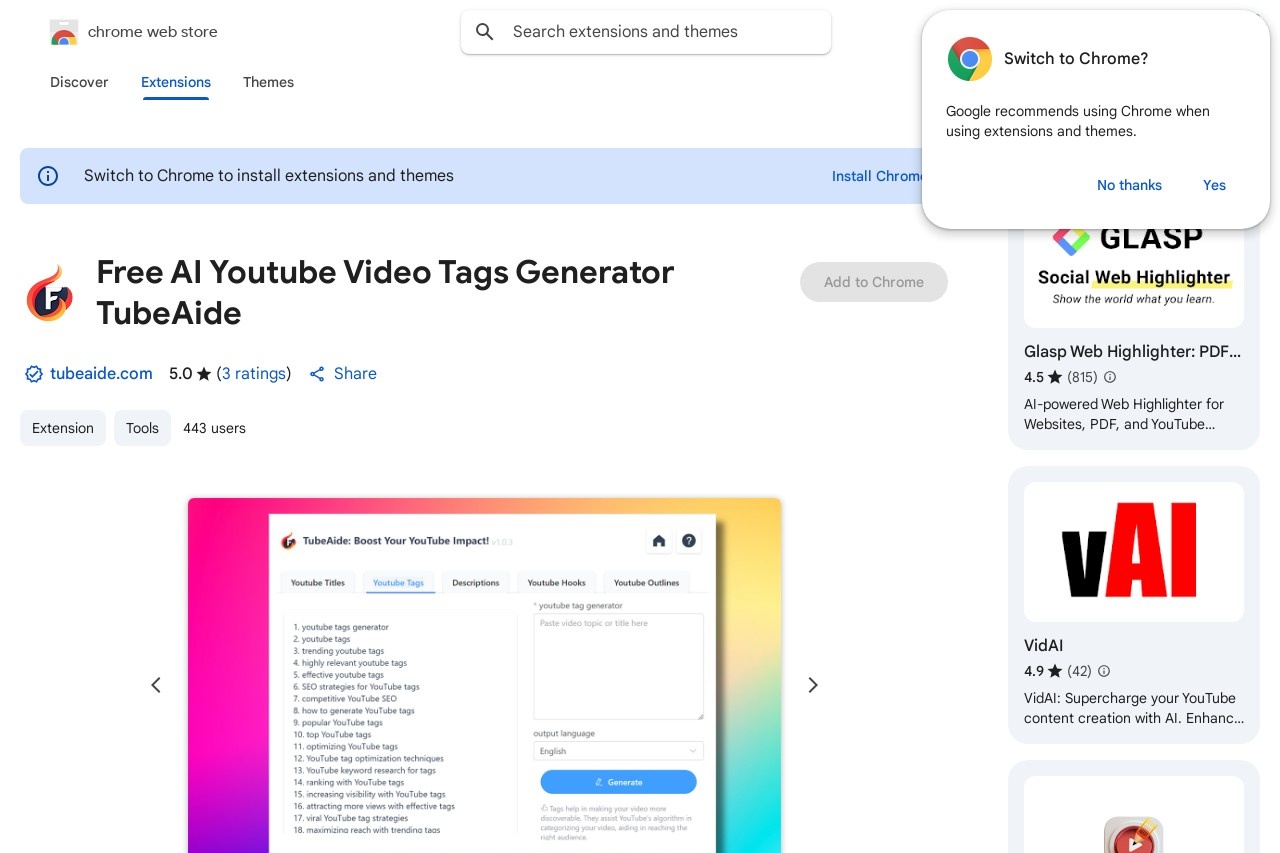Click the TubeAide flame extension icon

pos(49,293)
